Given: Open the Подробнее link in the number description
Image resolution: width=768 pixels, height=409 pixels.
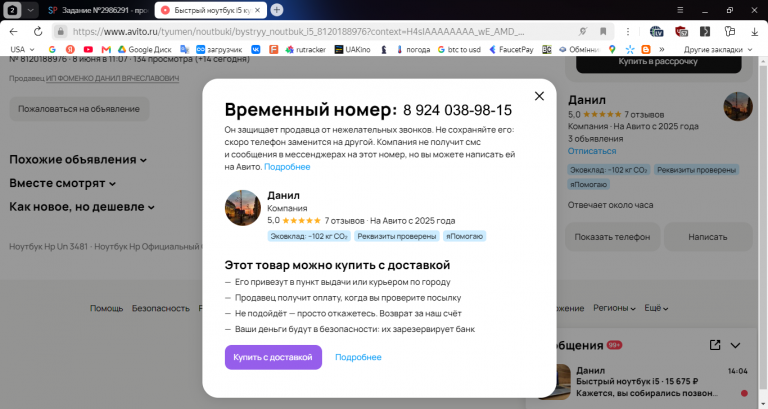Looking at the screenshot, I should [287, 167].
